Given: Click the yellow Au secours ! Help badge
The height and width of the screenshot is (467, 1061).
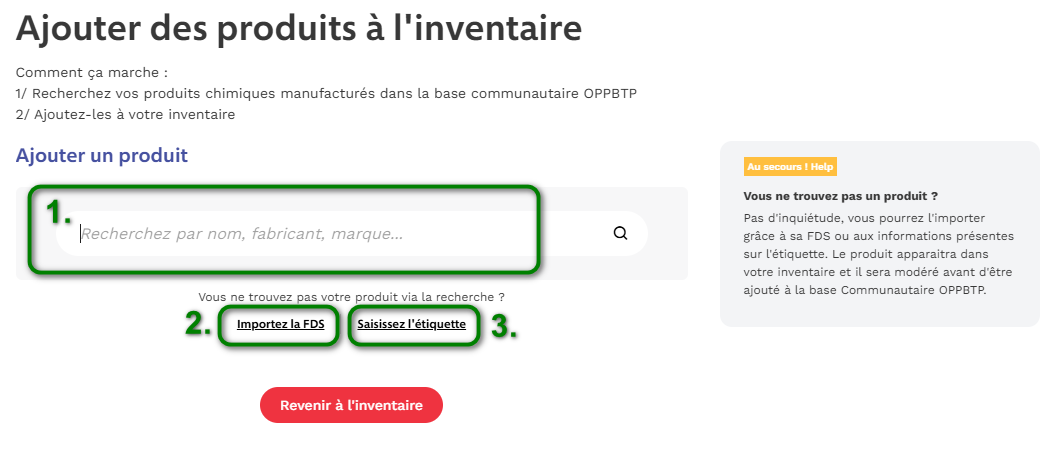Looking at the screenshot, I should point(790,167).
